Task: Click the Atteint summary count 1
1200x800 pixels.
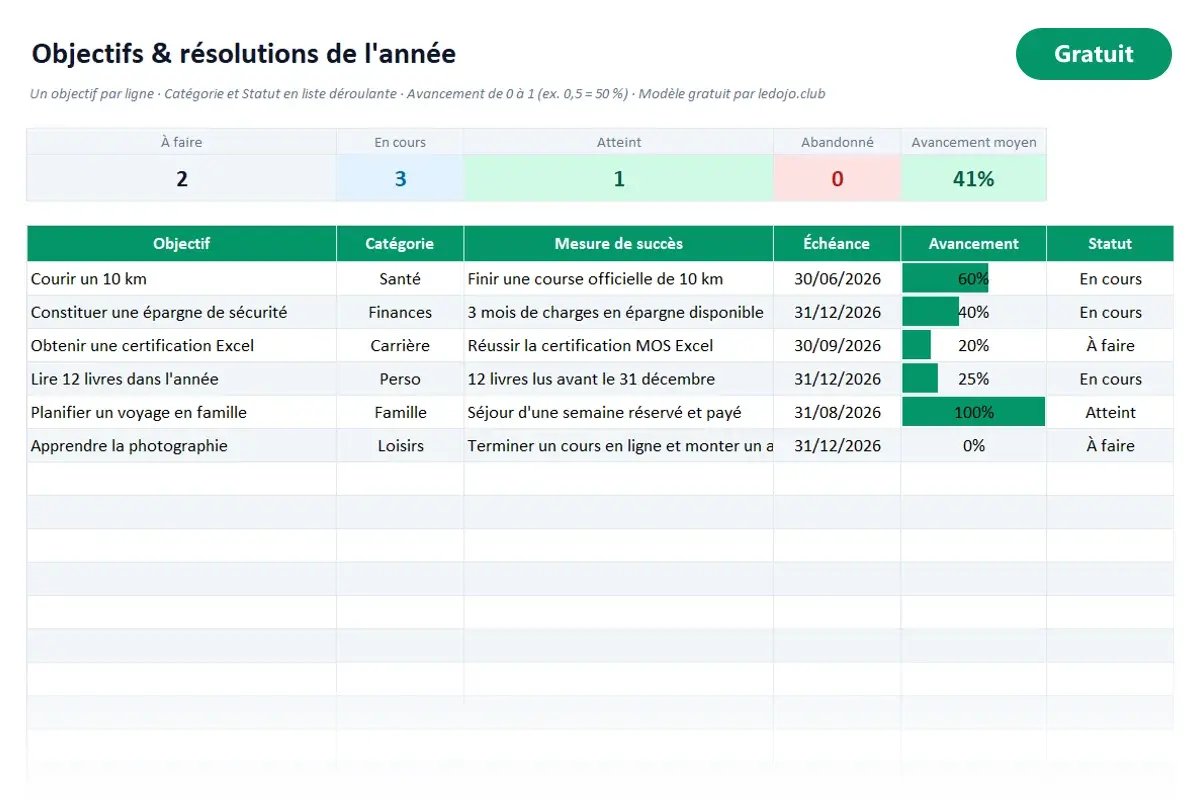Action: (618, 179)
